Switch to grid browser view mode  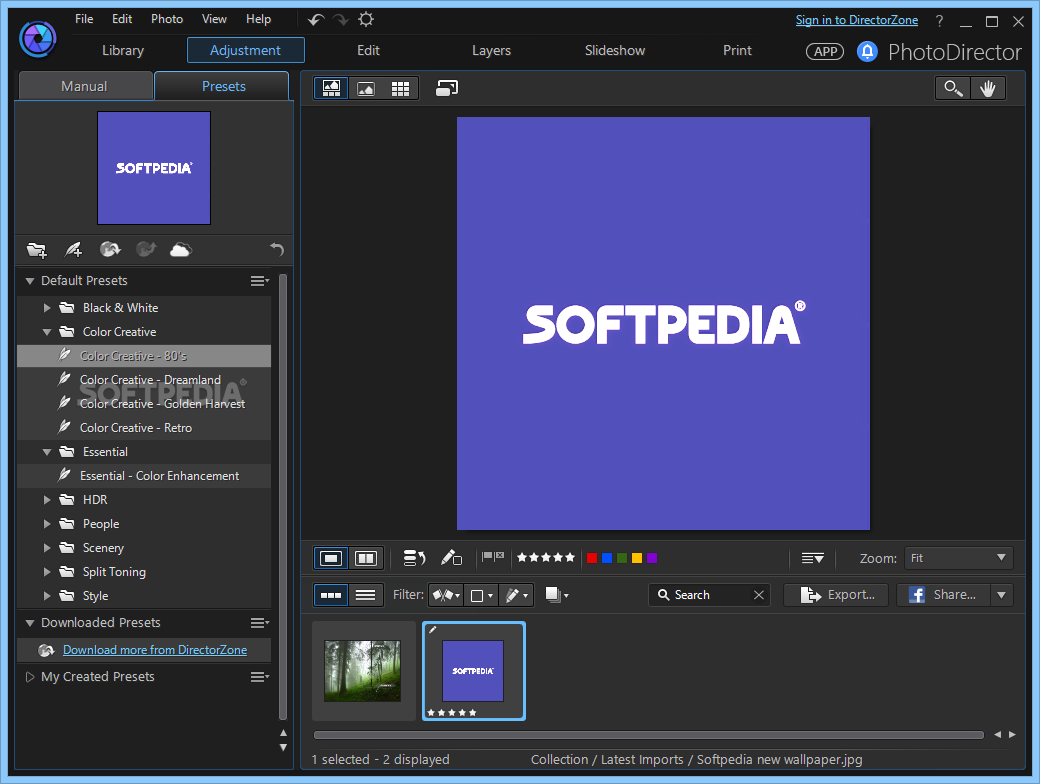tap(401, 88)
